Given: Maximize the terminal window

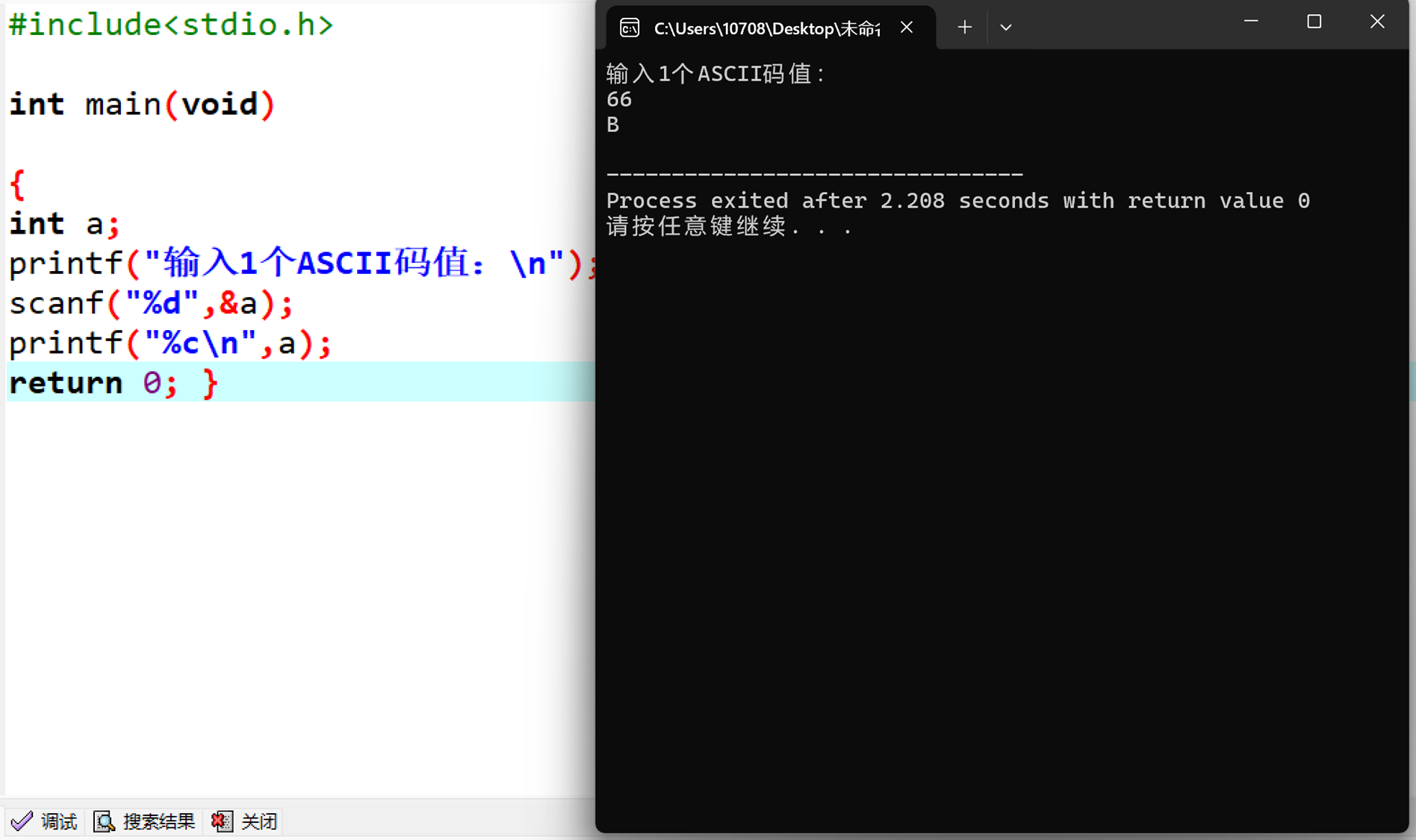Looking at the screenshot, I should (x=1314, y=22).
